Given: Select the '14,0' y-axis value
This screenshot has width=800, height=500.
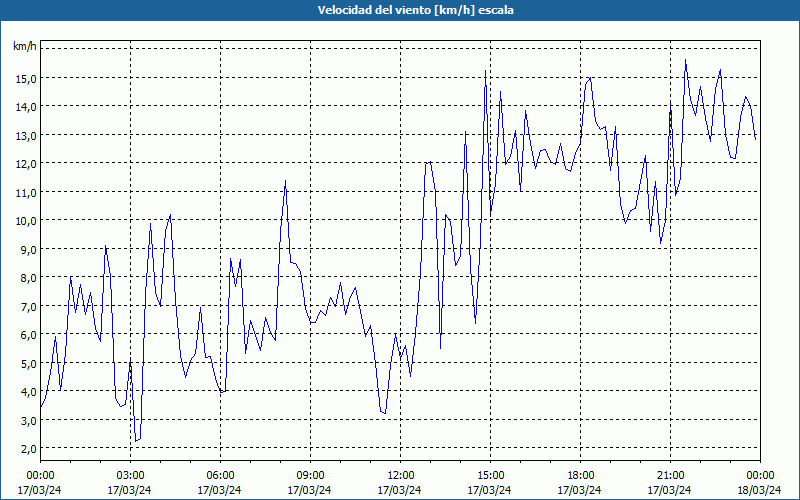Looking at the screenshot, I should tap(26, 107).
